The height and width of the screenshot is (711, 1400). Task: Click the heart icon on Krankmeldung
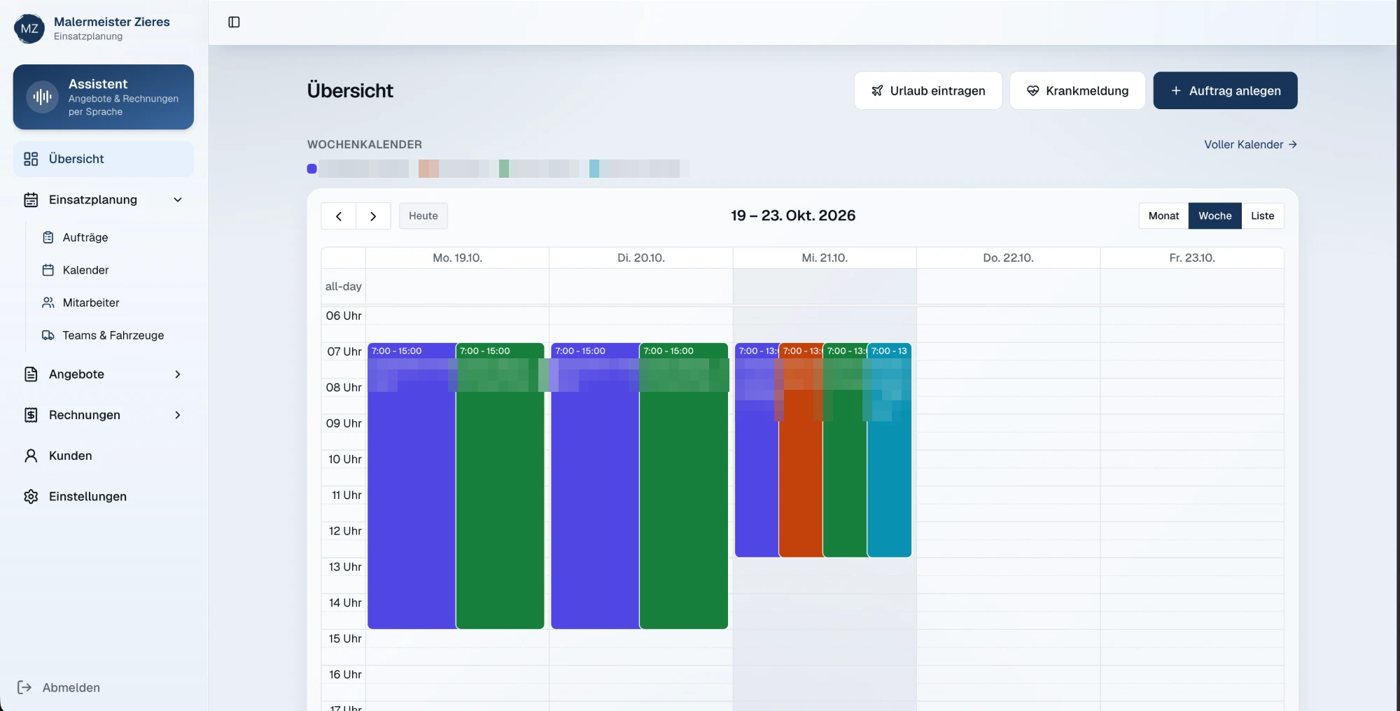1033,91
